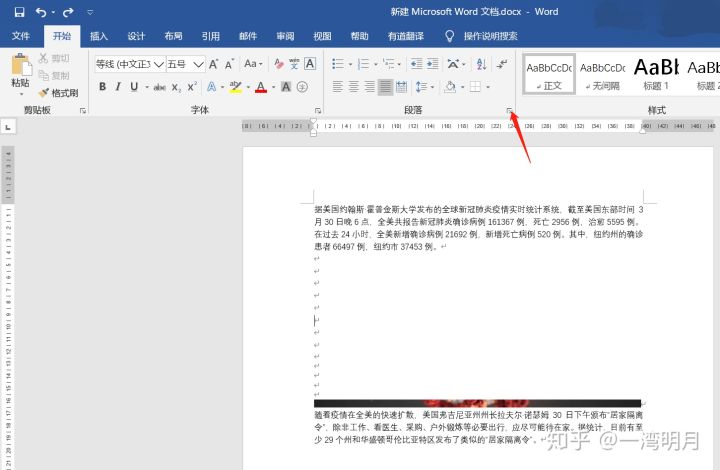The height and width of the screenshot is (470, 720).
Task: Open the clipboard pane launcher
Action: coord(83,111)
